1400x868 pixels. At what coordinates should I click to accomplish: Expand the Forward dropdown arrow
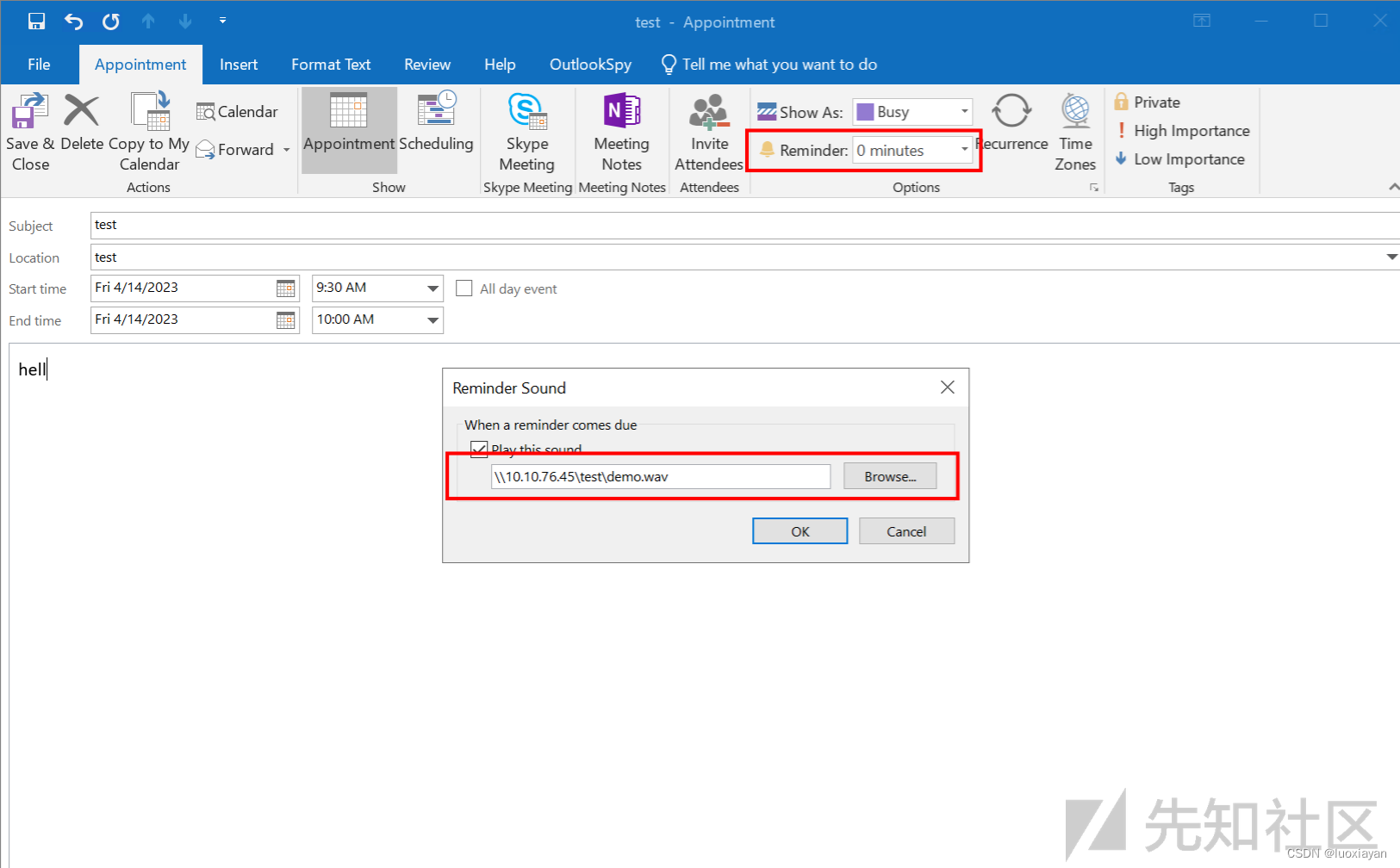287,150
